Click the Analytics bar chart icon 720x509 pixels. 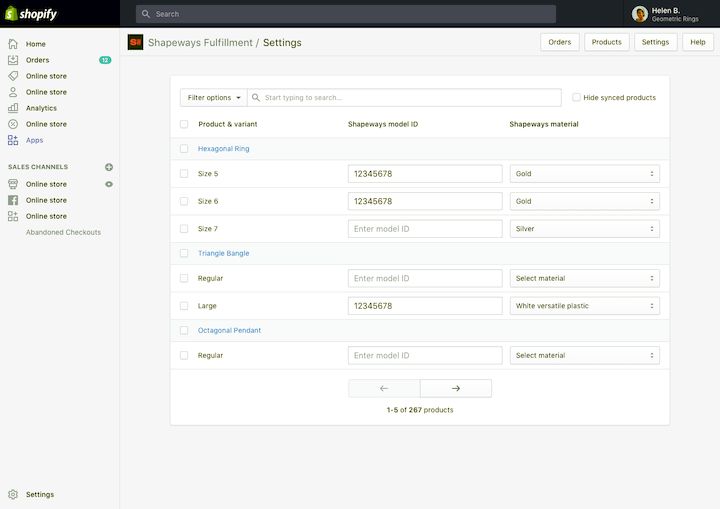click(13, 108)
